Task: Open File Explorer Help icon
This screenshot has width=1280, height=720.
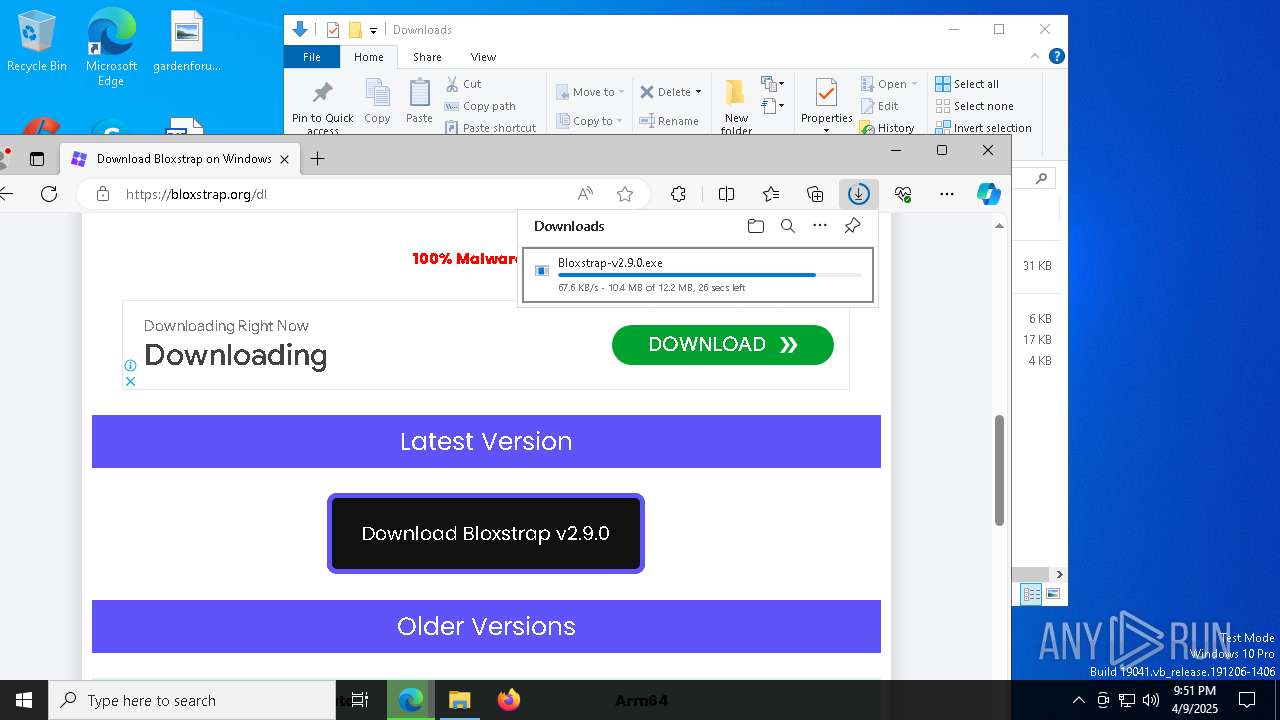Action: point(1056,56)
